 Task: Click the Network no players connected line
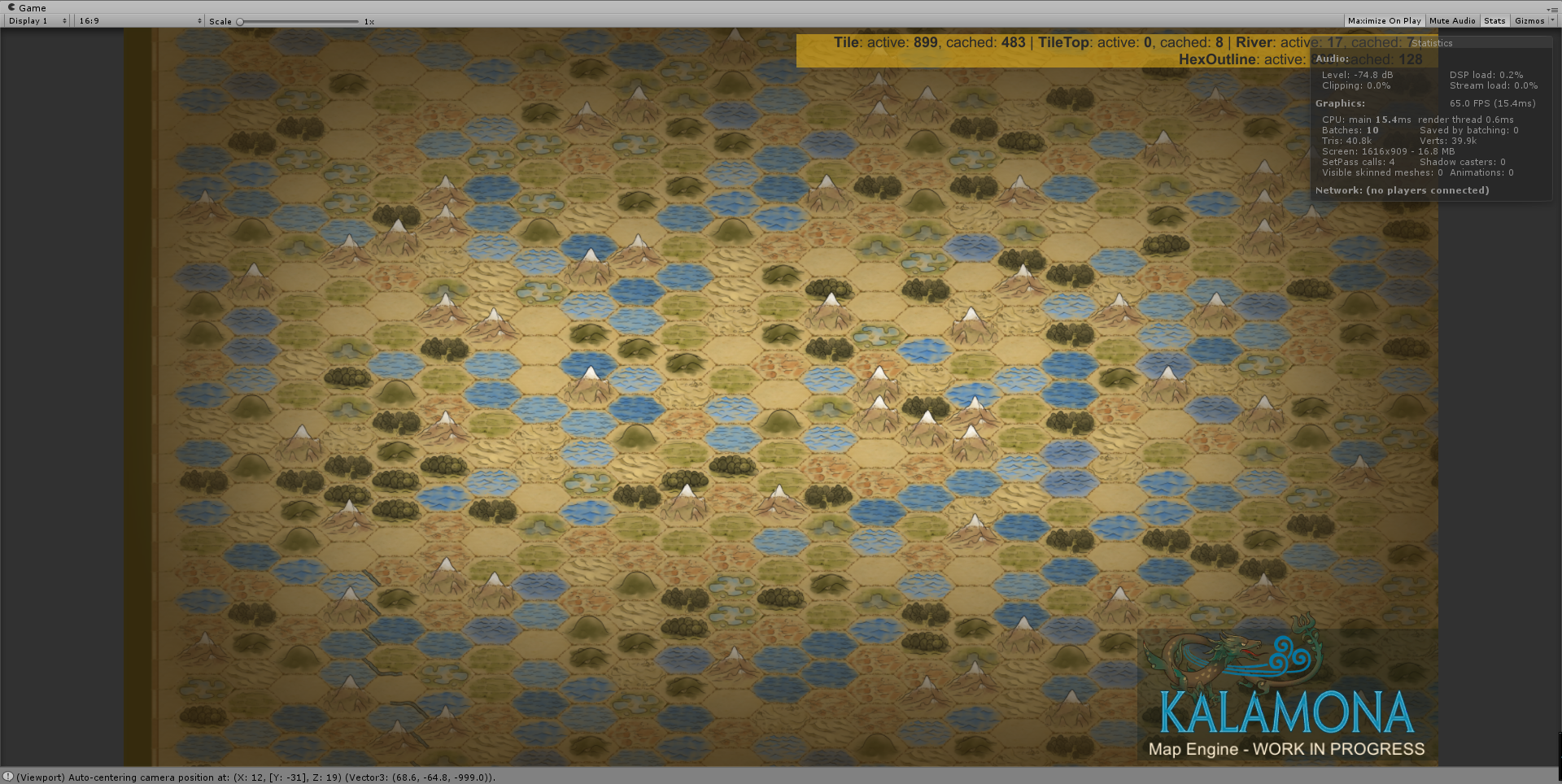pyautogui.click(x=1402, y=190)
